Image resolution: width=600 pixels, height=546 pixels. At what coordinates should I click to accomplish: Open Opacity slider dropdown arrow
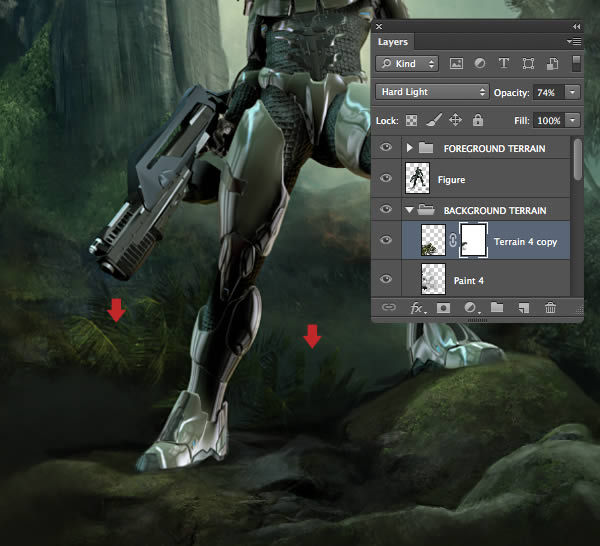(572, 92)
